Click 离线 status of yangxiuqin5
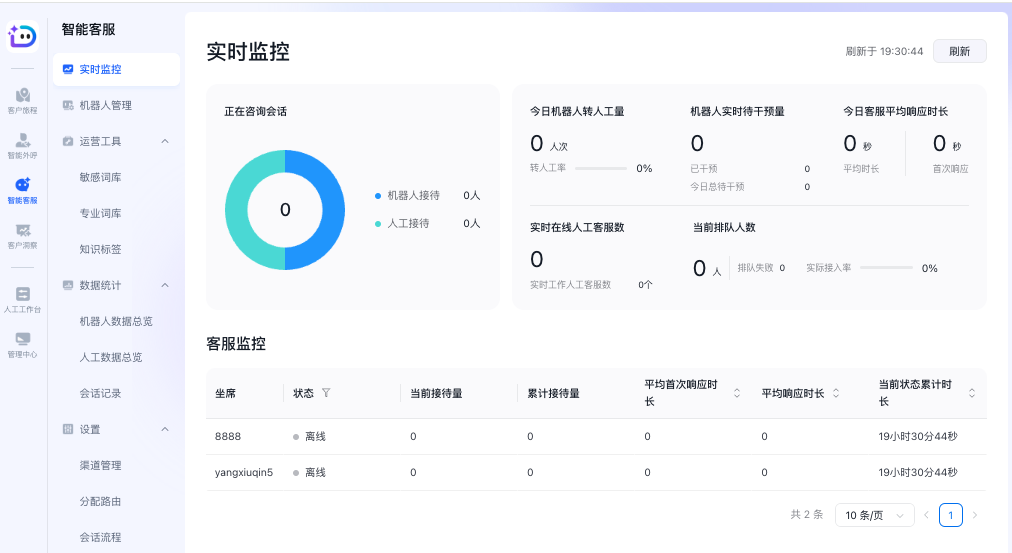Viewport: 1012px width, 553px height. tap(310, 473)
